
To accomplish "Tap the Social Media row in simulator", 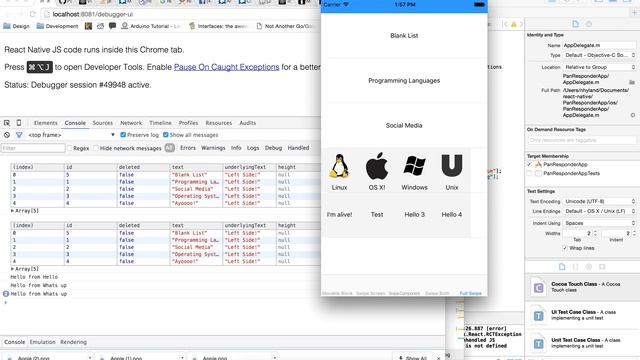I will click(x=404, y=126).
